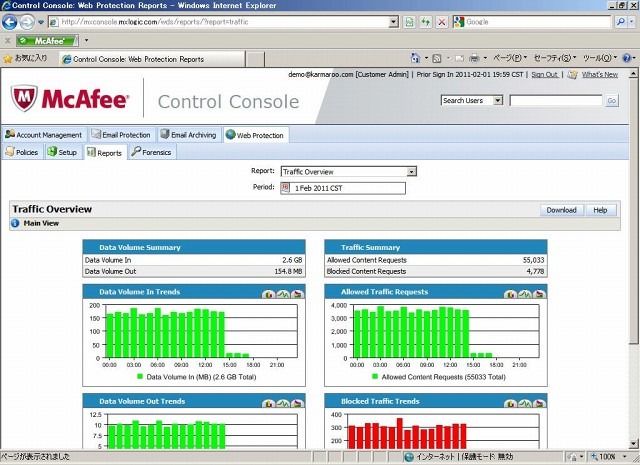Open the What's New link
Image resolution: width=640 pixels, height=465 pixels.
600,75
